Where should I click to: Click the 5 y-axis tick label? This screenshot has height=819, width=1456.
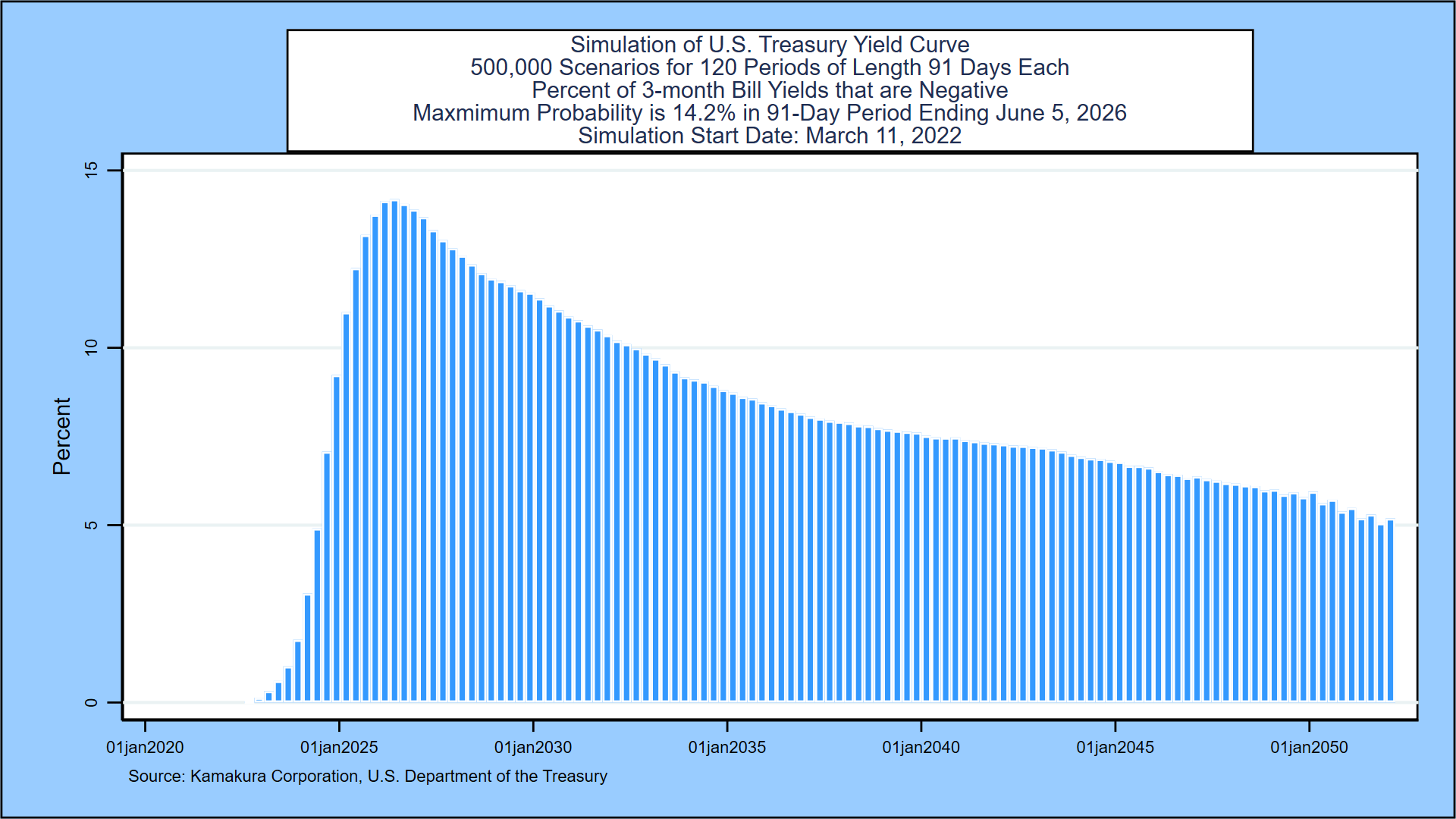click(92, 525)
